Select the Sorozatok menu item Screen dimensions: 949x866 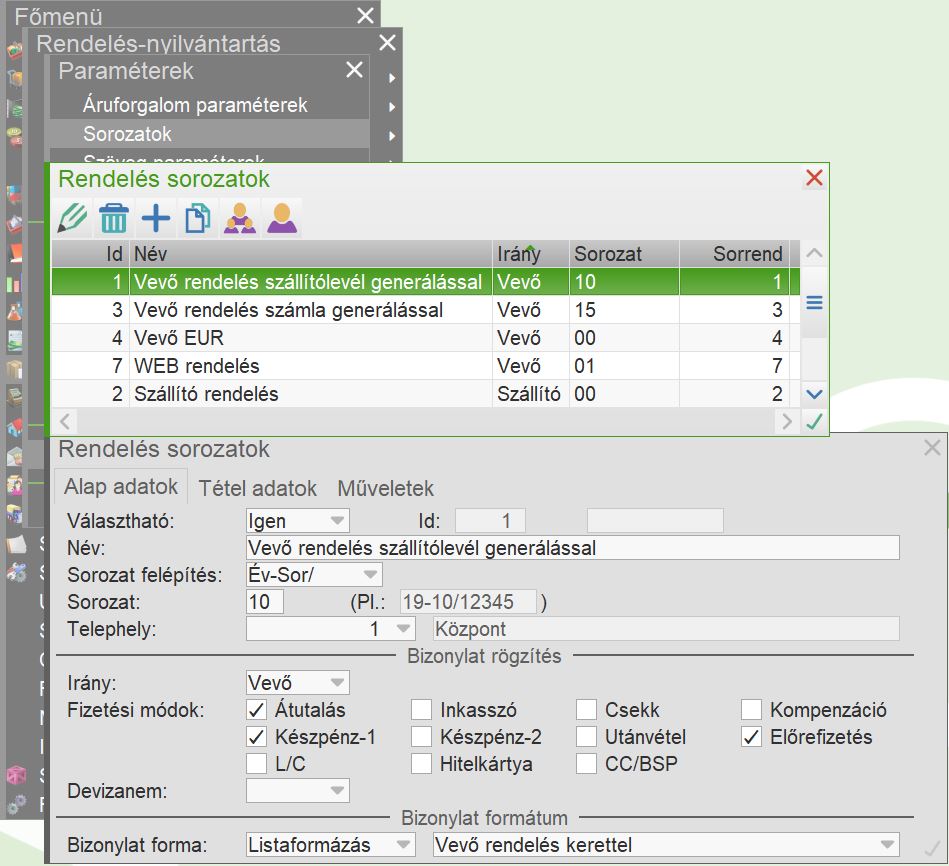pyautogui.click(x=209, y=134)
